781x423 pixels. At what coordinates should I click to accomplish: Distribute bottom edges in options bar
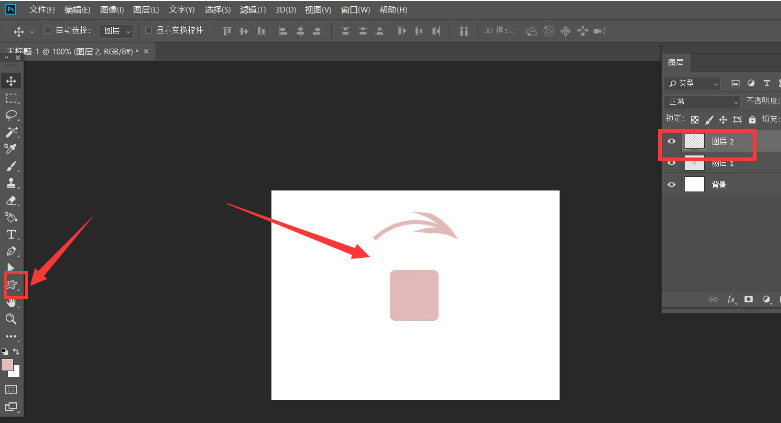coord(380,31)
